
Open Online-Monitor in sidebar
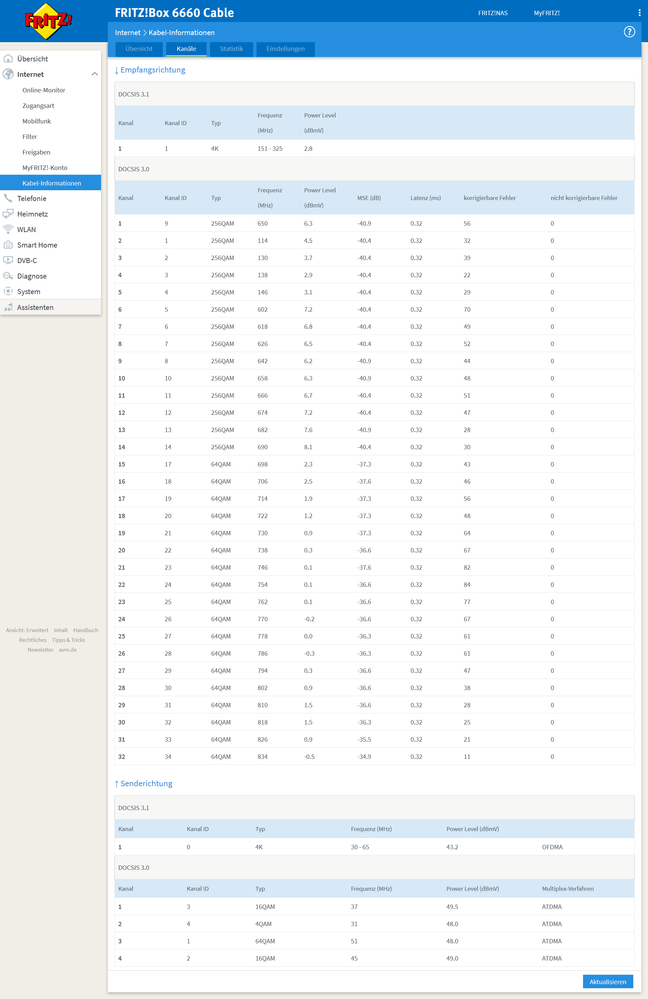point(44,90)
